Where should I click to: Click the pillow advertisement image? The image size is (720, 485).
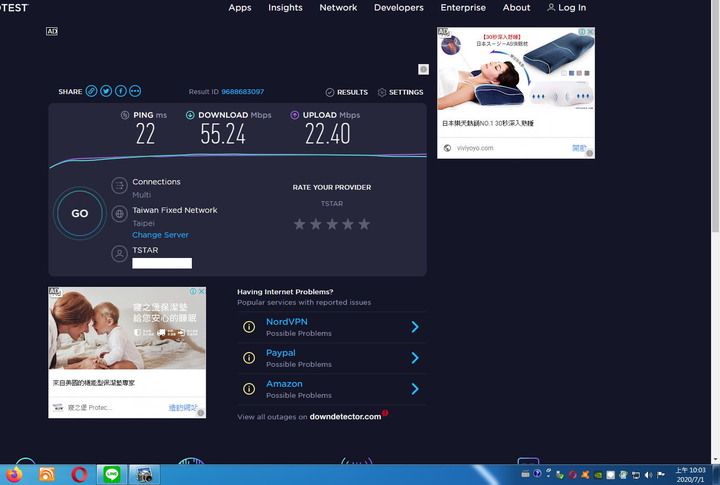(x=516, y=68)
